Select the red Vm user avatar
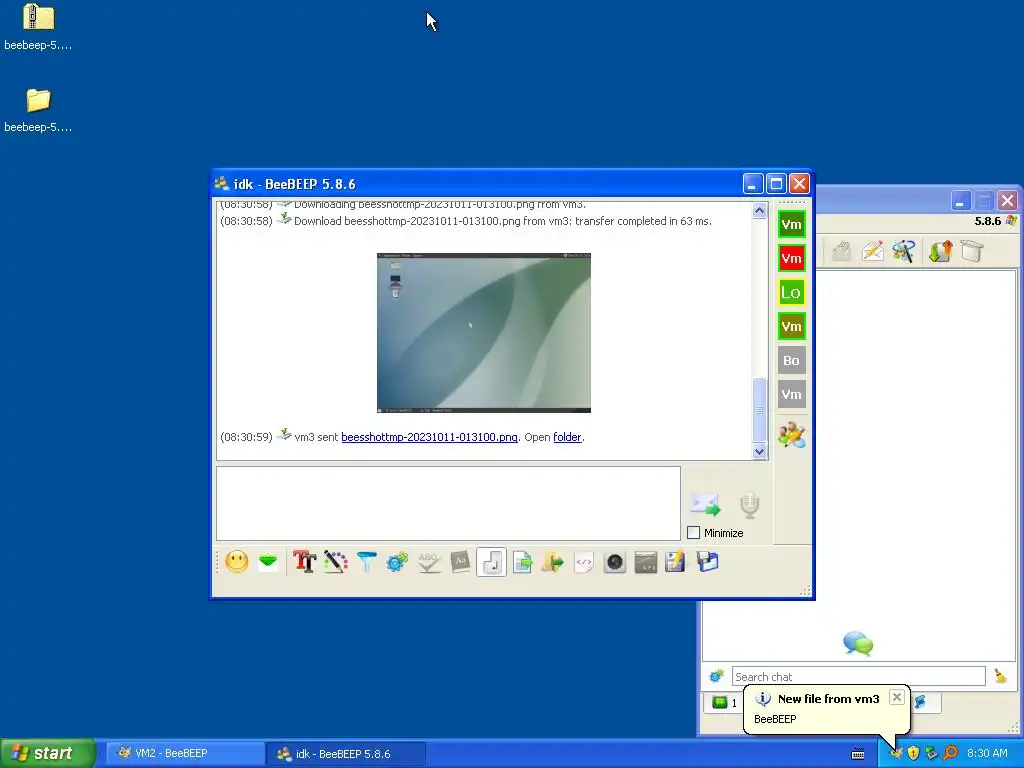The height and width of the screenshot is (768, 1024). (x=792, y=259)
